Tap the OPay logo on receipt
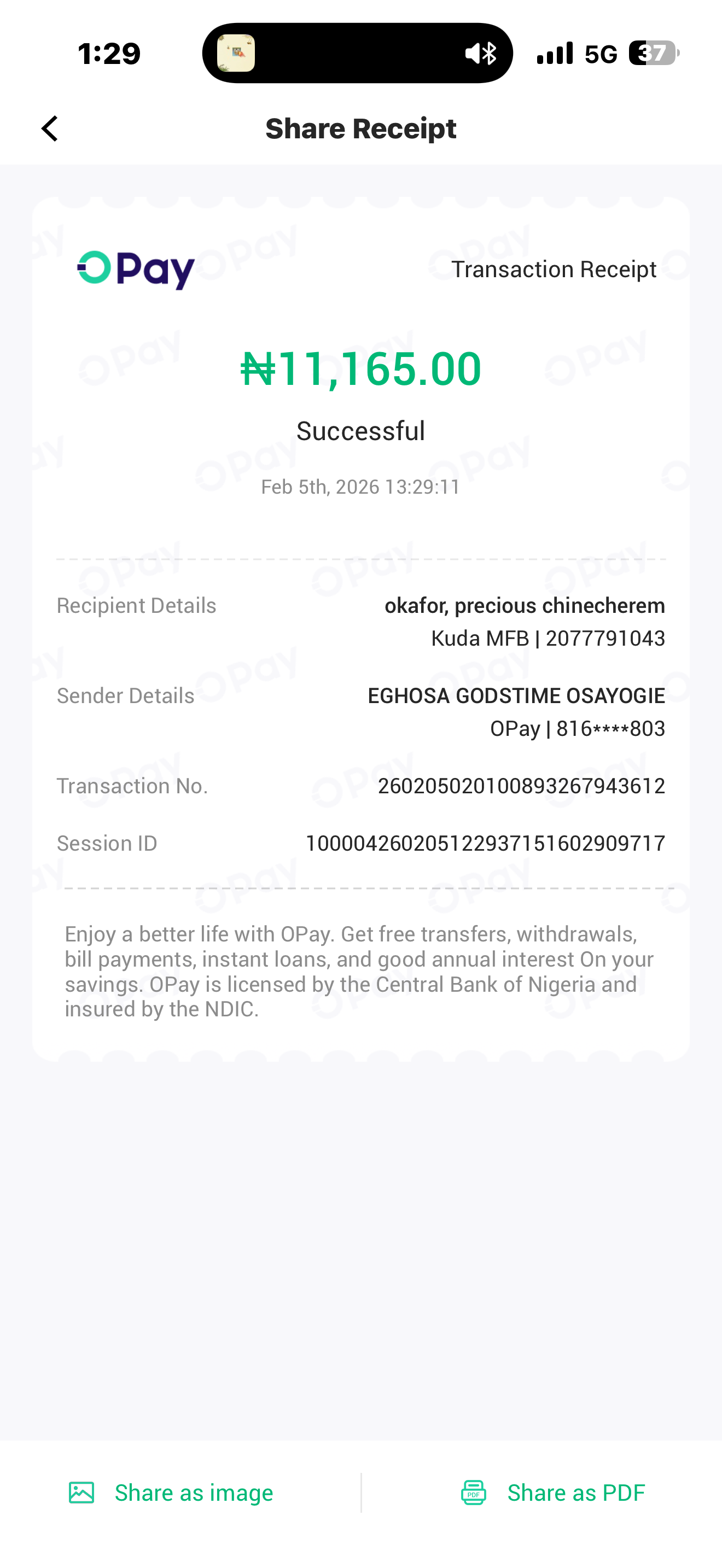This screenshot has height=1568, width=722. coord(136,270)
